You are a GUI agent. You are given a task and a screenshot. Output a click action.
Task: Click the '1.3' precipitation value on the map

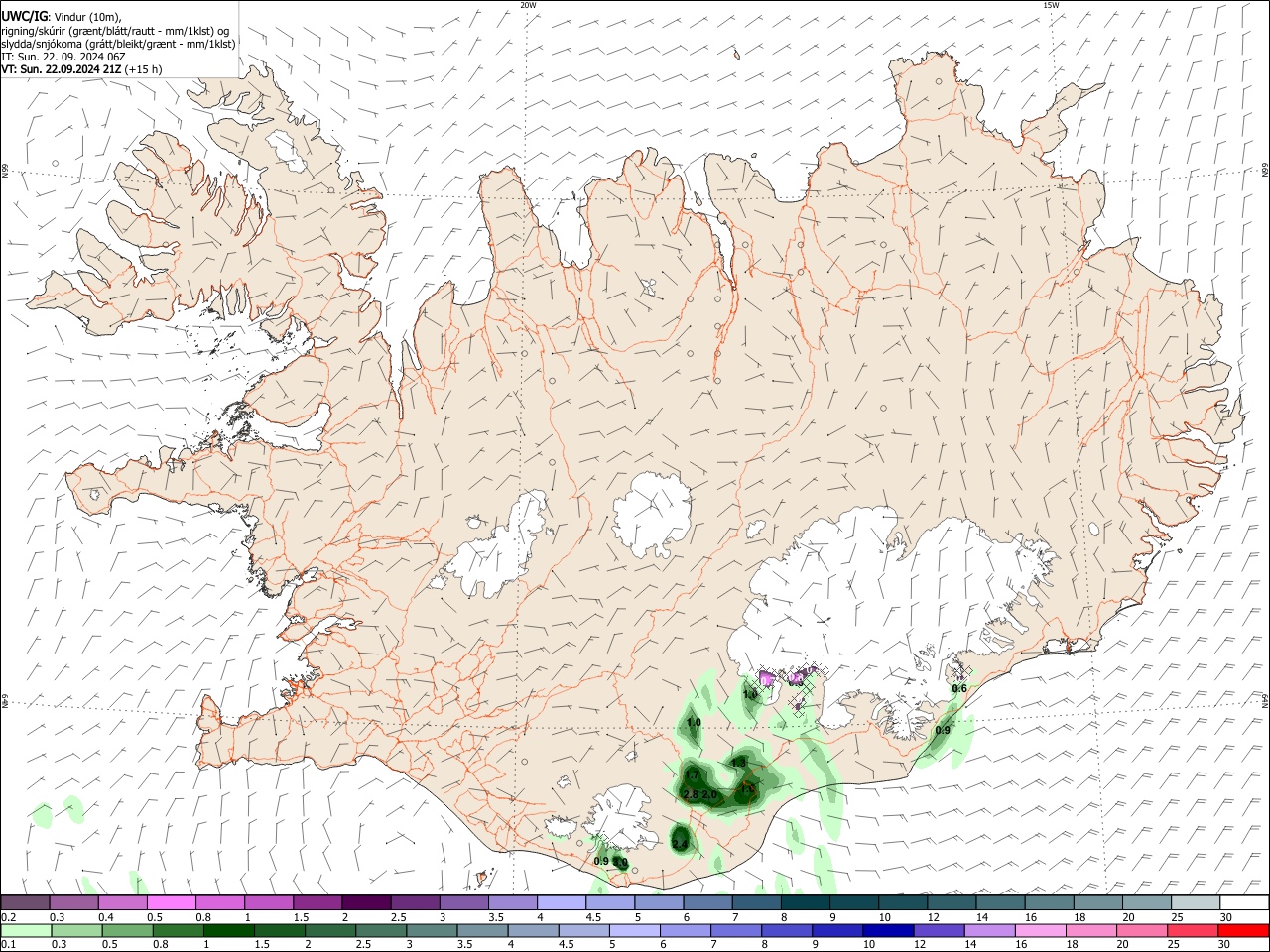pyautogui.click(x=738, y=762)
